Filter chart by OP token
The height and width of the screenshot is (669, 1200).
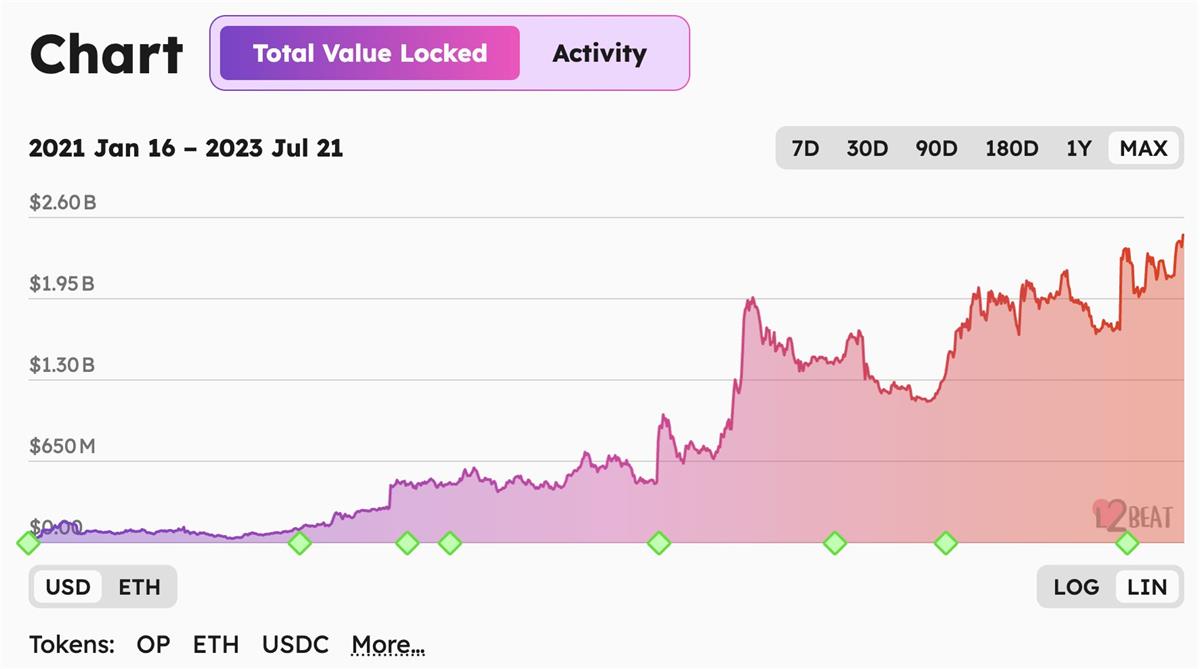point(153,645)
